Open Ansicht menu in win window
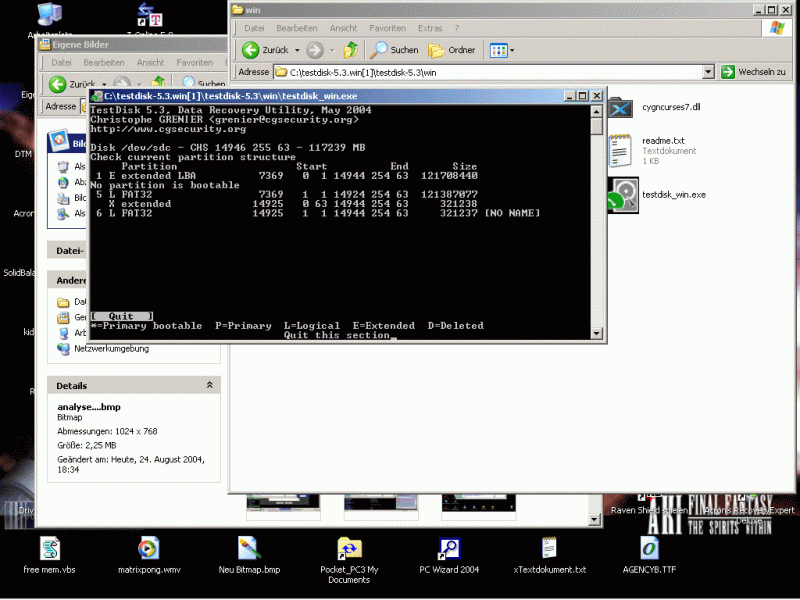 click(343, 28)
